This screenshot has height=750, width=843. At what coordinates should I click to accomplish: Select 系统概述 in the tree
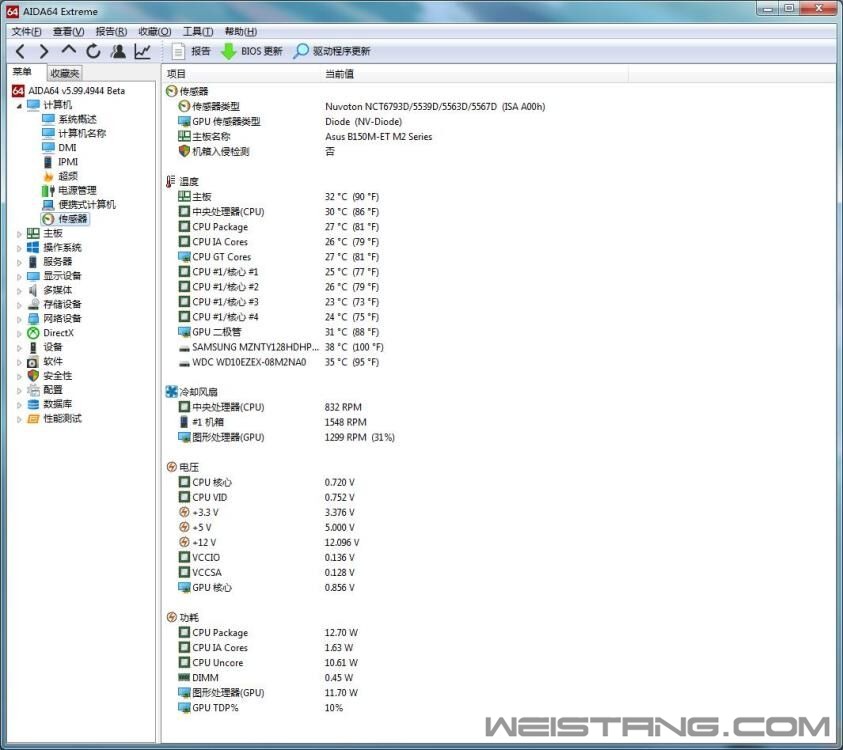[77, 119]
